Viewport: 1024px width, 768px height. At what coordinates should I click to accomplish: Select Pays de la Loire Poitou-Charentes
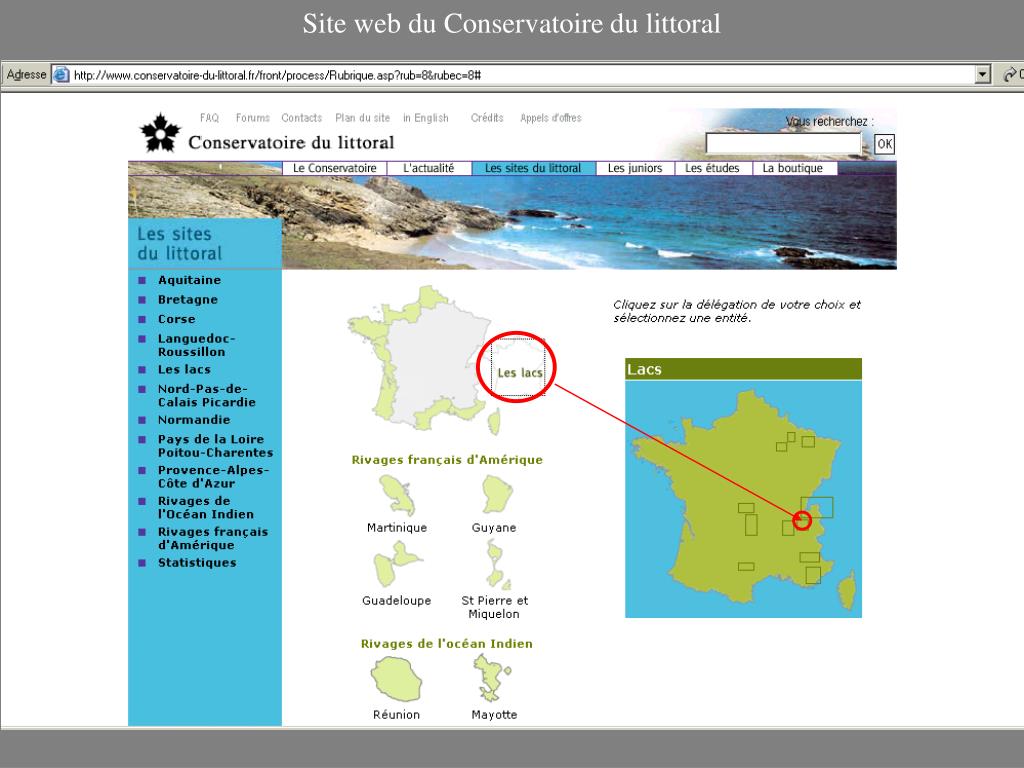click(216, 446)
